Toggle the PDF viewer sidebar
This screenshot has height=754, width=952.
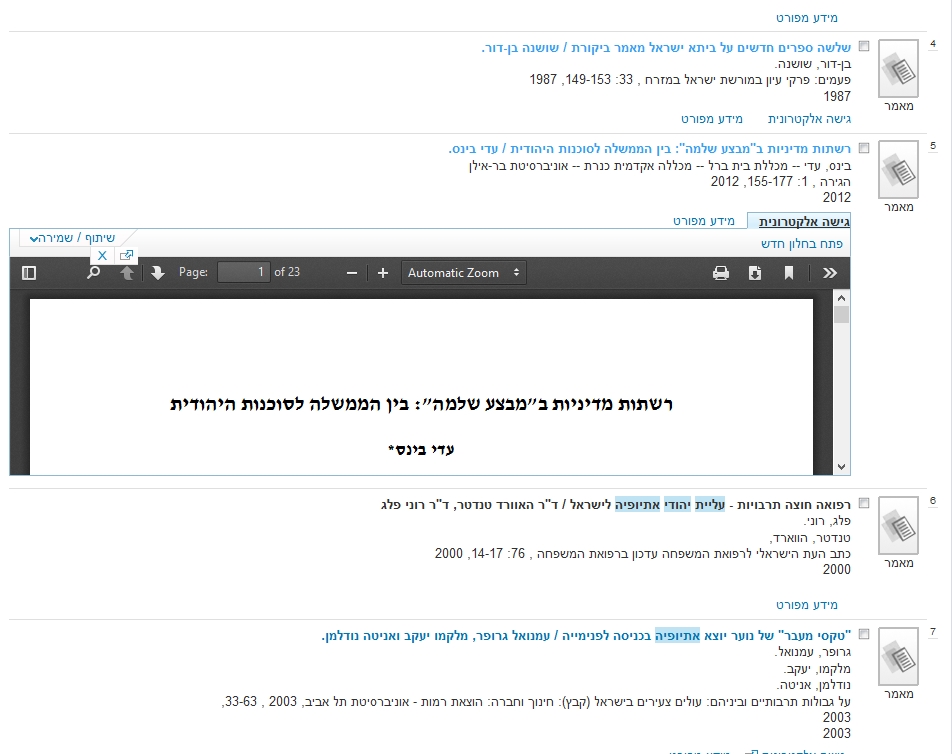pos(29,273)
